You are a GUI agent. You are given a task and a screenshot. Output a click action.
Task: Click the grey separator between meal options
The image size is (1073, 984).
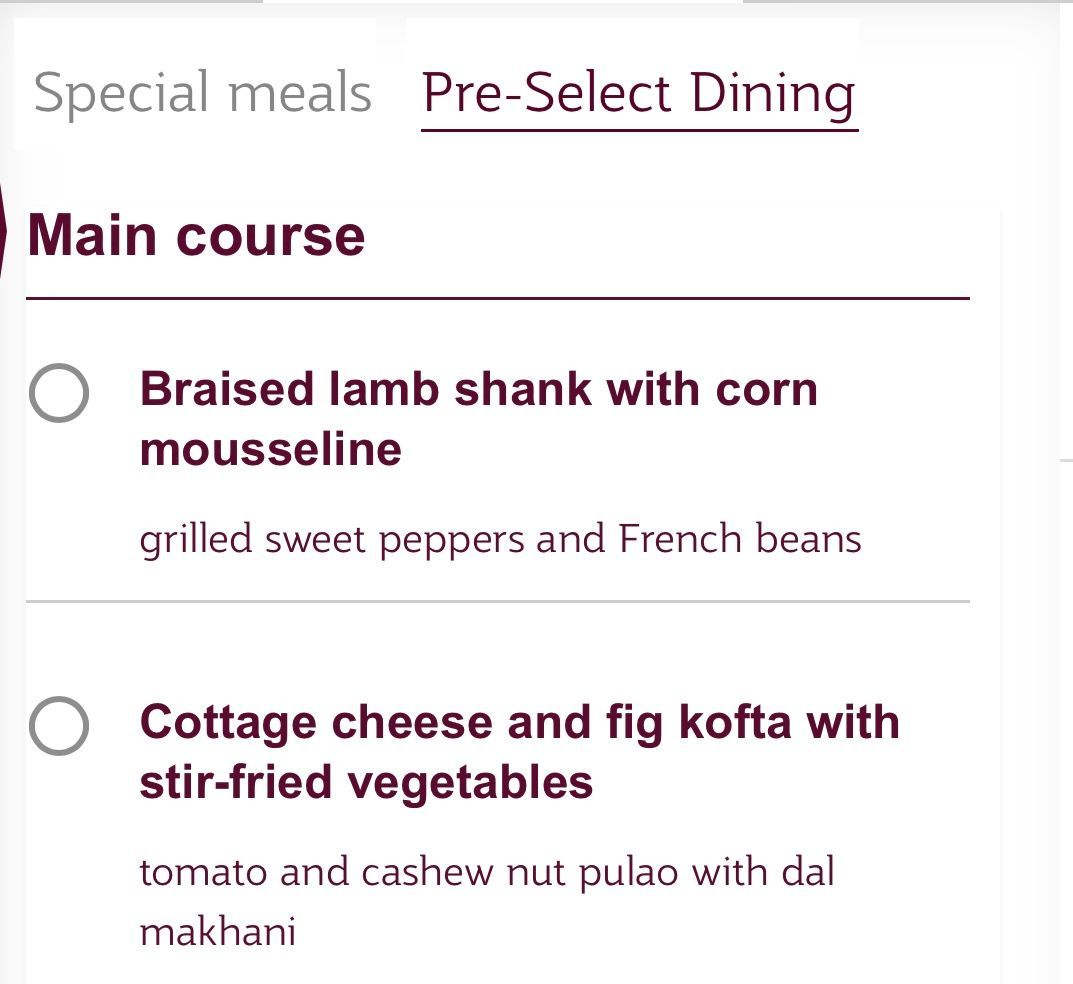497,601
